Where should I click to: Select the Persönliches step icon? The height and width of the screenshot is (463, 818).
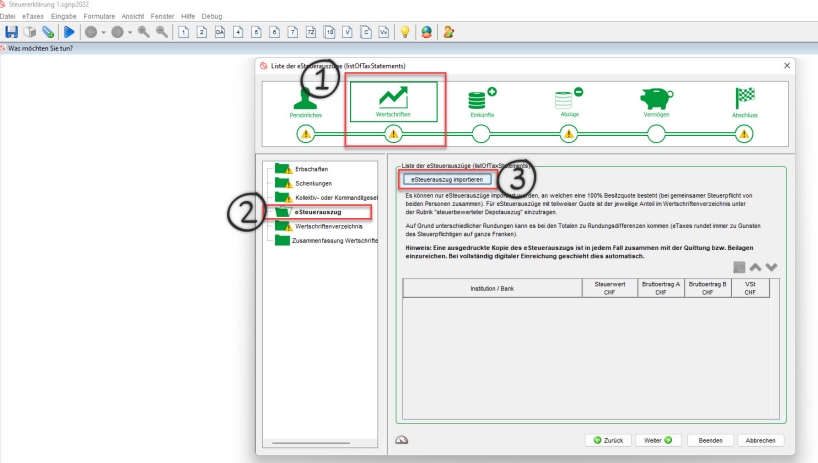[305, 102]
